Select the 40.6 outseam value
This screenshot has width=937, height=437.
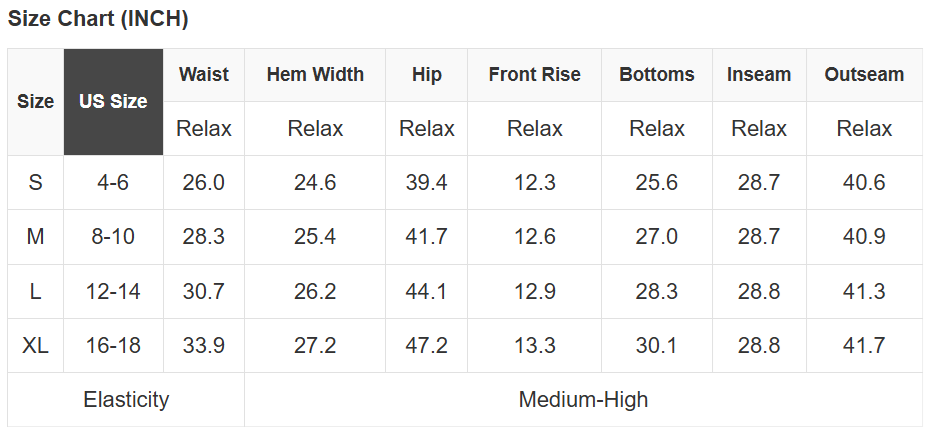[x=864, y=183]
